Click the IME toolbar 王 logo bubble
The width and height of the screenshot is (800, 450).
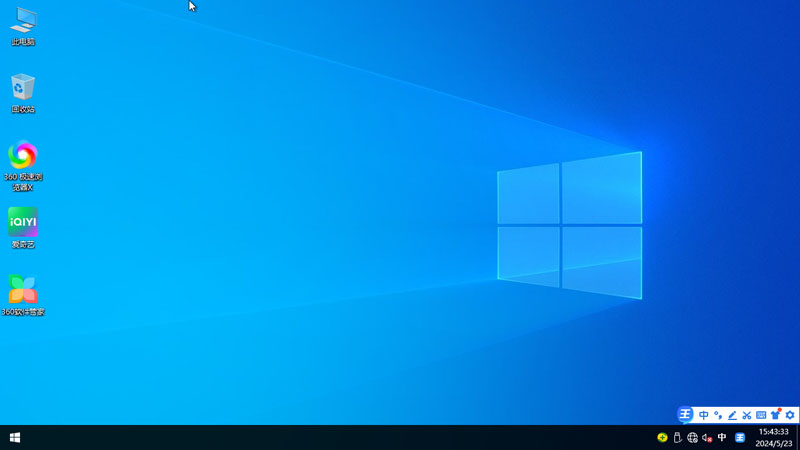[x=685, y=414]
